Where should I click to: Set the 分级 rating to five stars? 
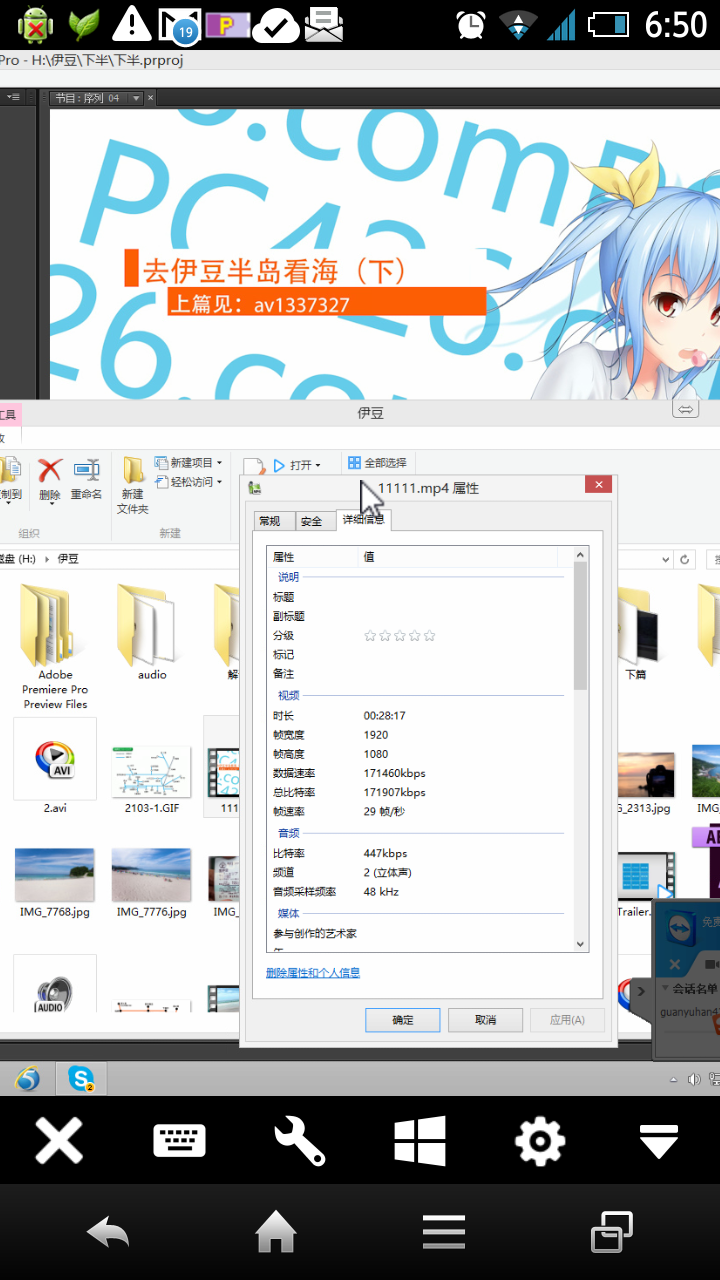coord(430,636)
